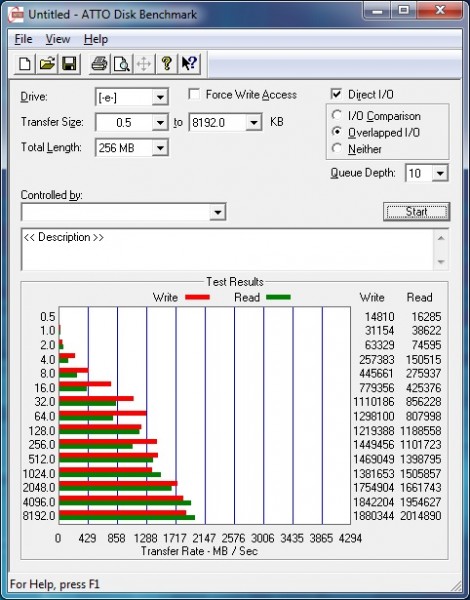Uncheck the Direct I/O checkbox
The width and height of the screenshot is (470, 600).
(336, 94)
